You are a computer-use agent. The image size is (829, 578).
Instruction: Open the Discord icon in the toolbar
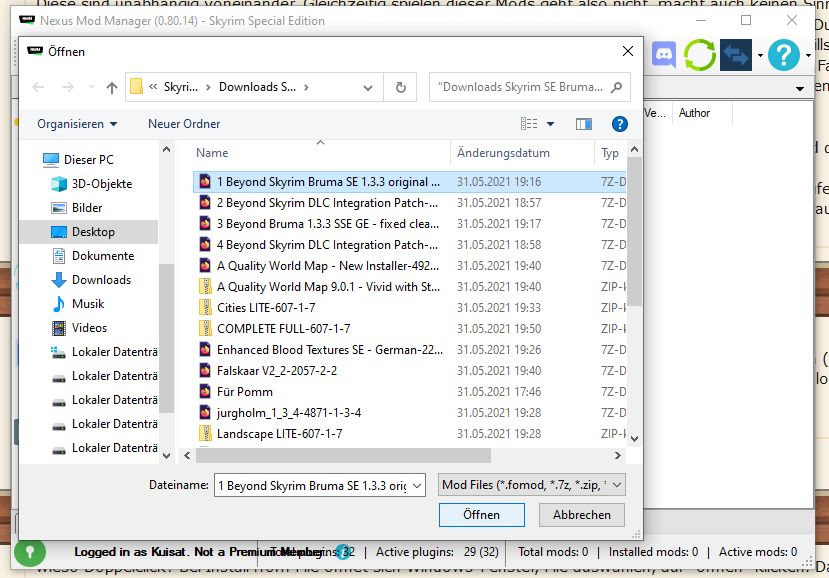[x=664, y=54]
